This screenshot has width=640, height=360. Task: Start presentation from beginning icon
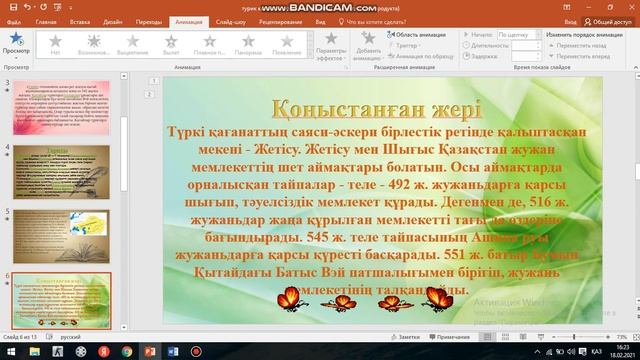click(58, 7)
